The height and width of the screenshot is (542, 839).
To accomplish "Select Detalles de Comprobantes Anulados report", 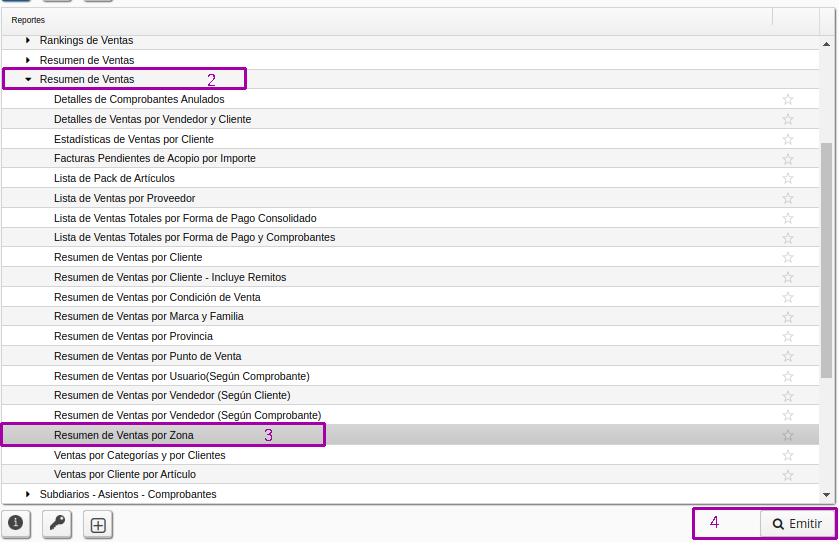I will pos(410,99).
